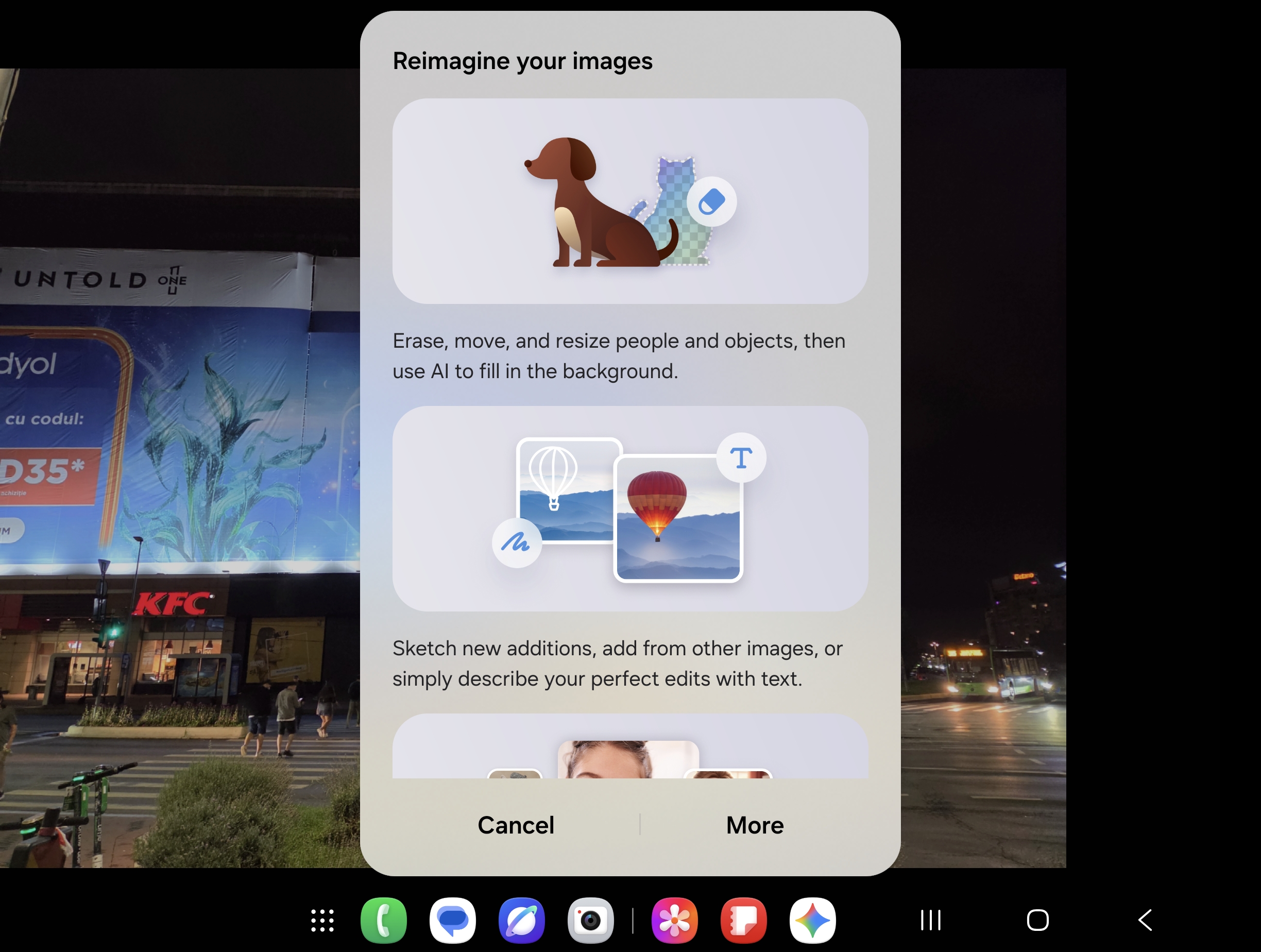Tap the Cancel button in the dialog
Viewport: 1261px width, 952px height.
coord(516,825)
